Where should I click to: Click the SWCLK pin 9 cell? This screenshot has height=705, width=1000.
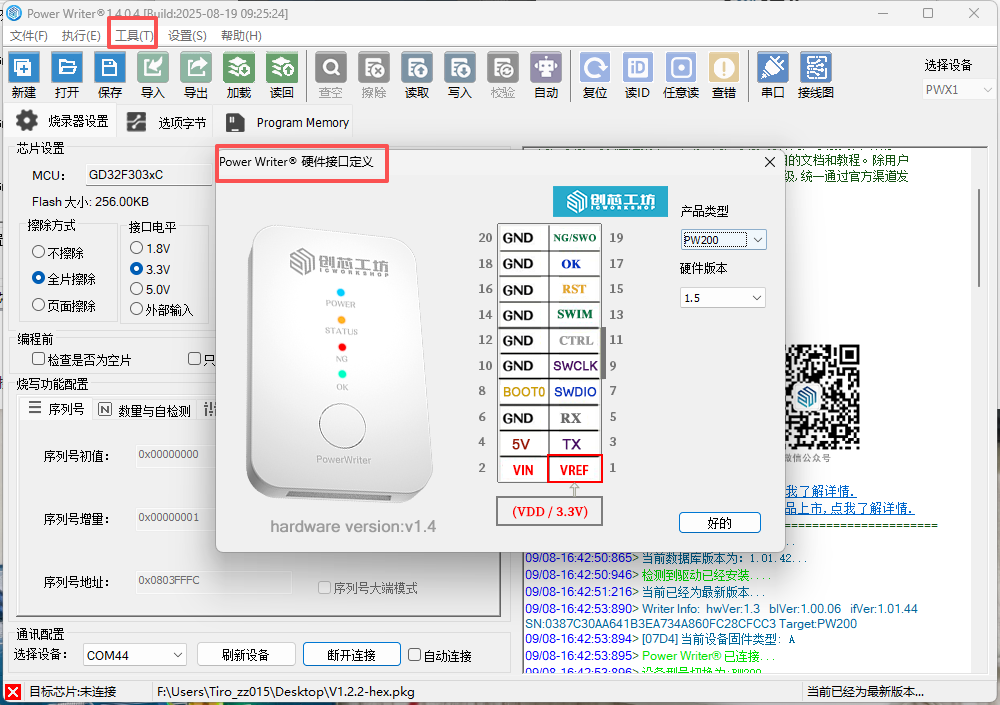(x=575, y=366)
